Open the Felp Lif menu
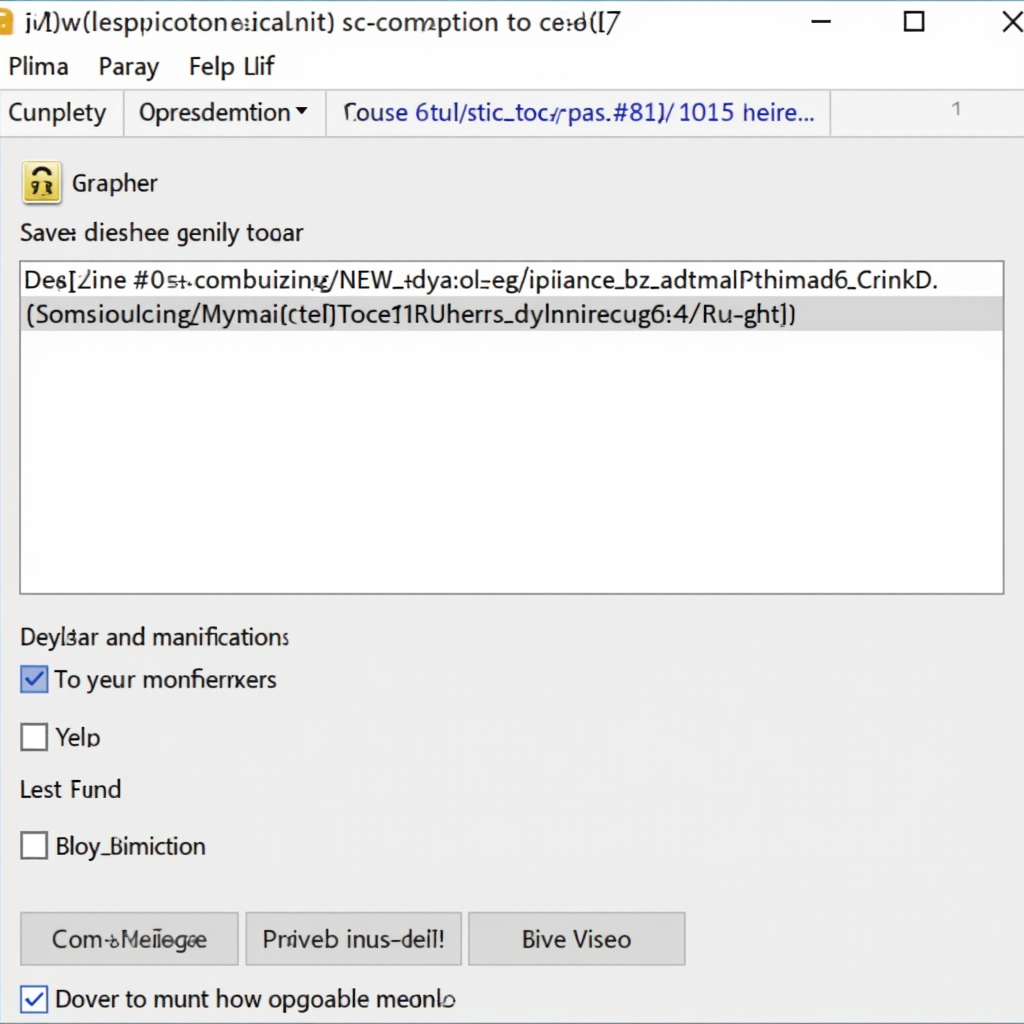This screenshot has height=1024, width=1024. point(231,67)
